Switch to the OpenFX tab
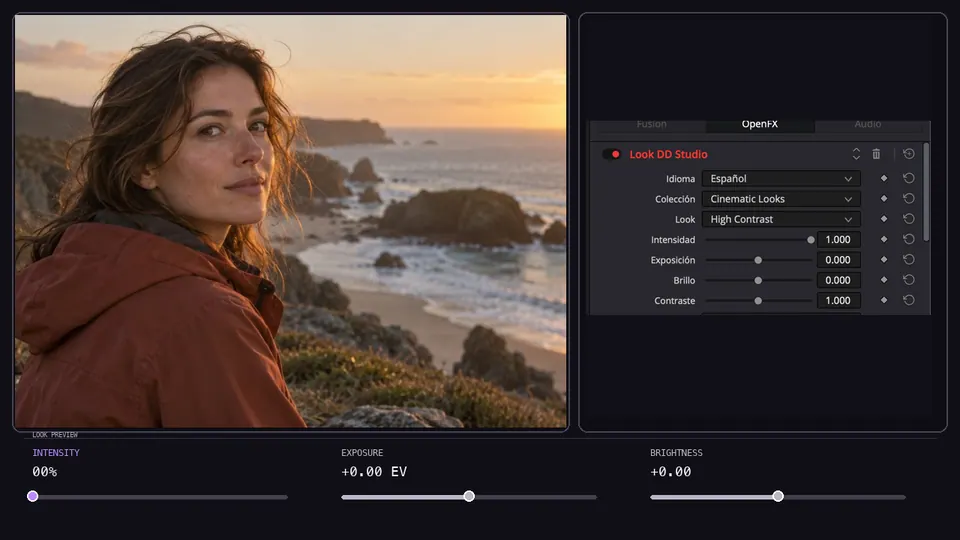The height and width of the screenshot is (540, 960). click(760, 124)
